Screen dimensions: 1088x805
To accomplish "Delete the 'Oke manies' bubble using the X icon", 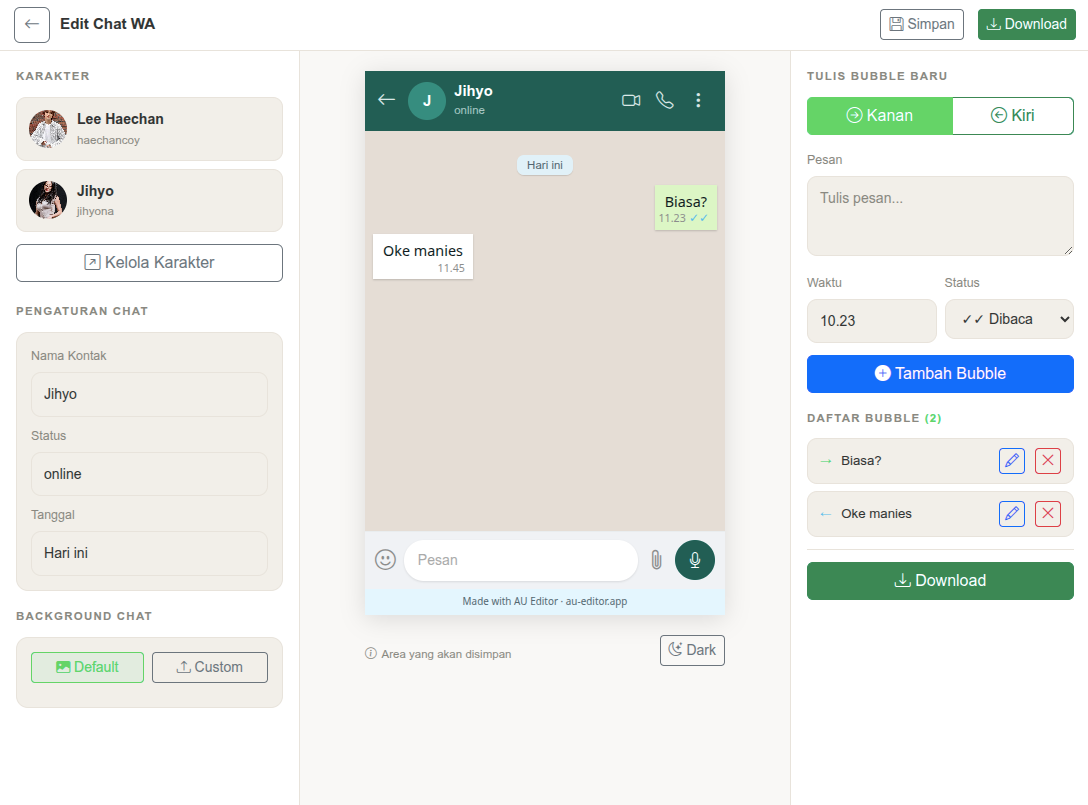I will [1048, 513].
